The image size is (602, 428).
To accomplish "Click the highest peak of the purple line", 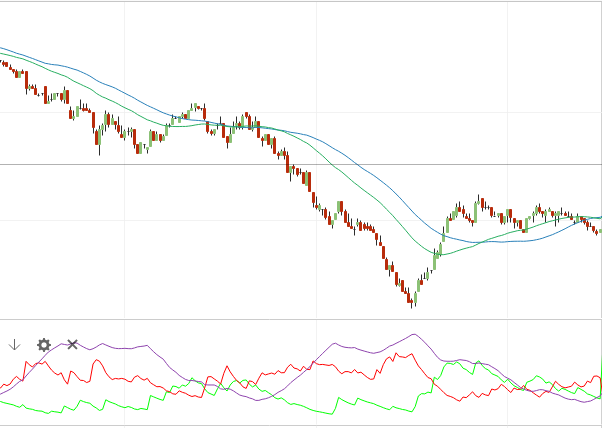I will point(413,335).
